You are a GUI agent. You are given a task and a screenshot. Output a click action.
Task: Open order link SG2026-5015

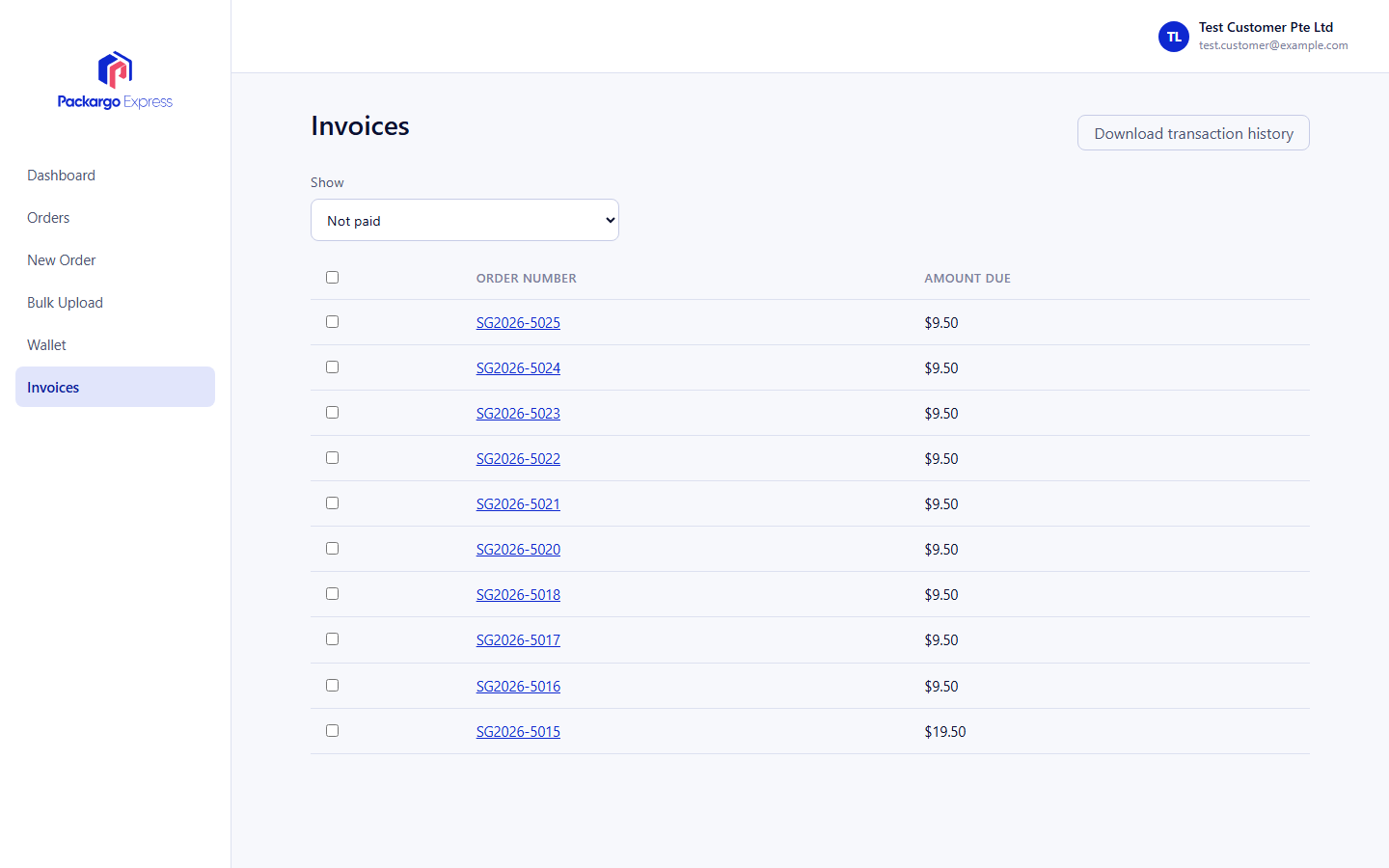pyautogui.click(x=518, y=732)
